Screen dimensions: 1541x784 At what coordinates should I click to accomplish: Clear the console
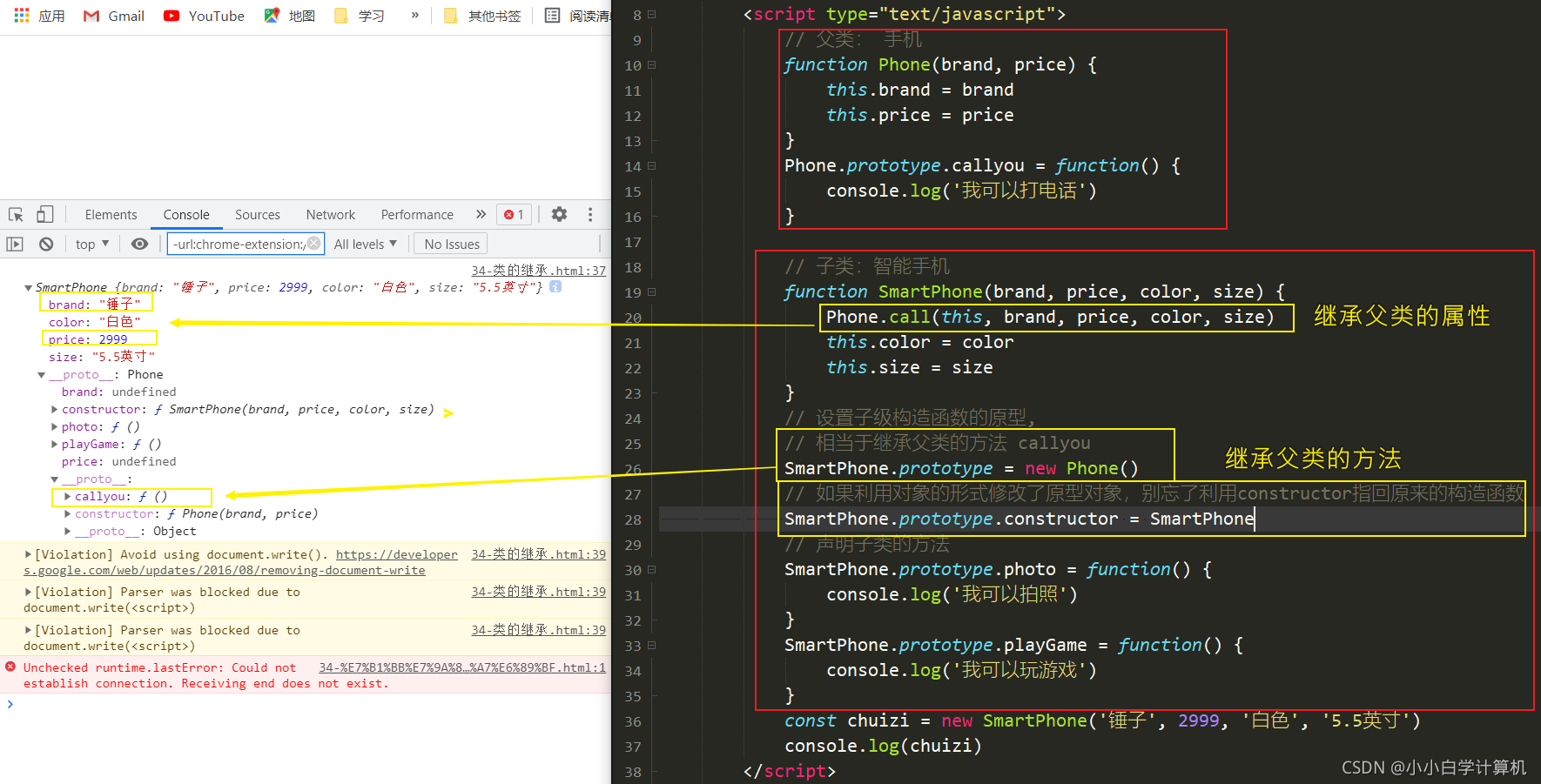(x=46, y=244)
